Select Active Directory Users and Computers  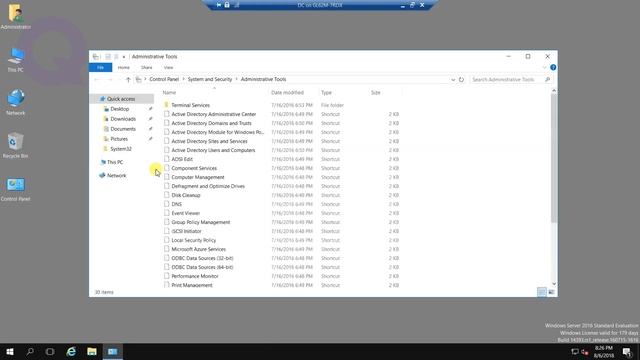tap(213, 150)
